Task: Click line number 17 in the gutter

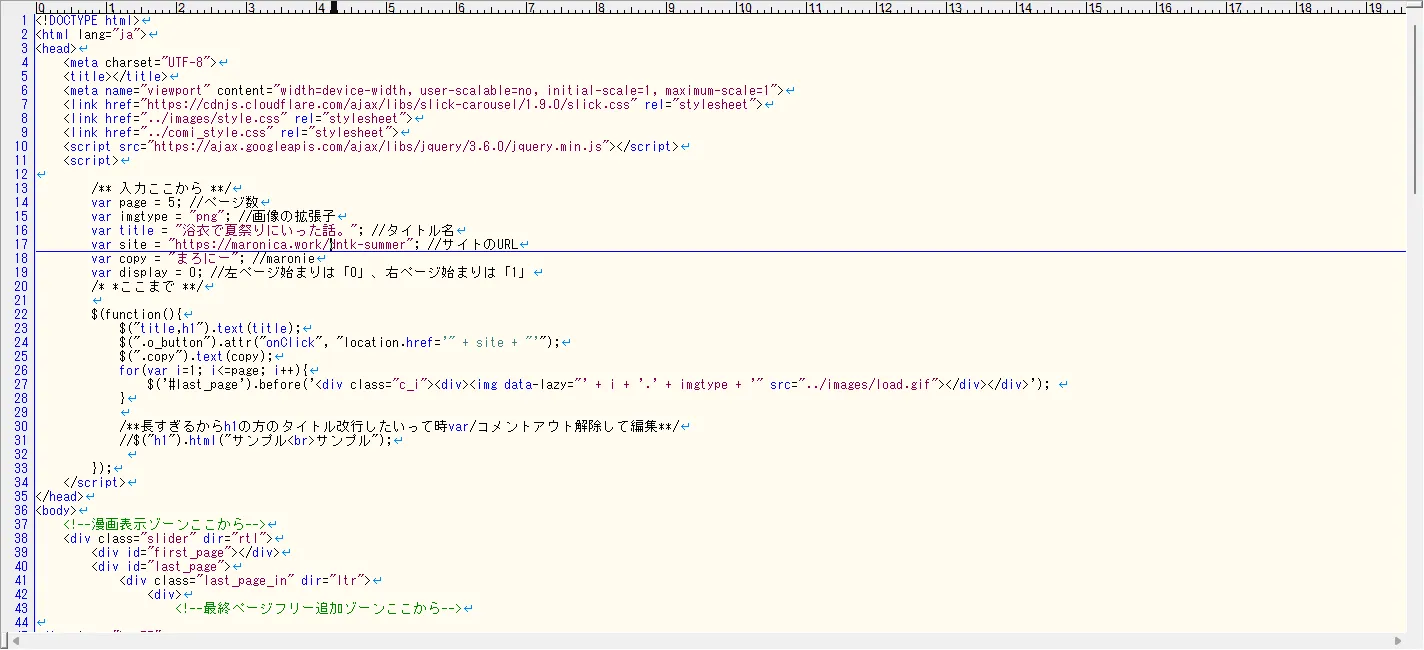Action: [x=21, y=244]
